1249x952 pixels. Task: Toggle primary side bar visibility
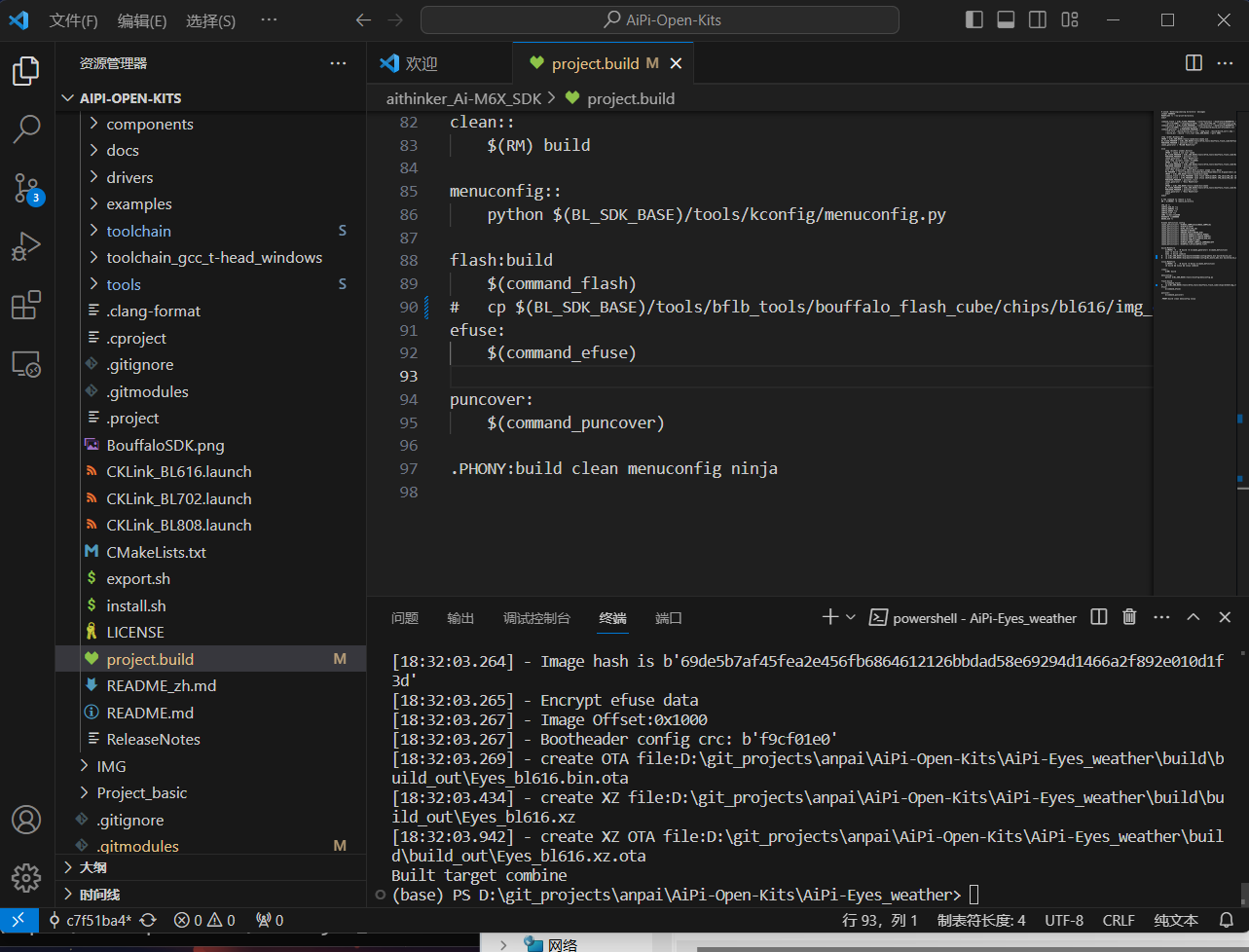[x=973, y=19]
